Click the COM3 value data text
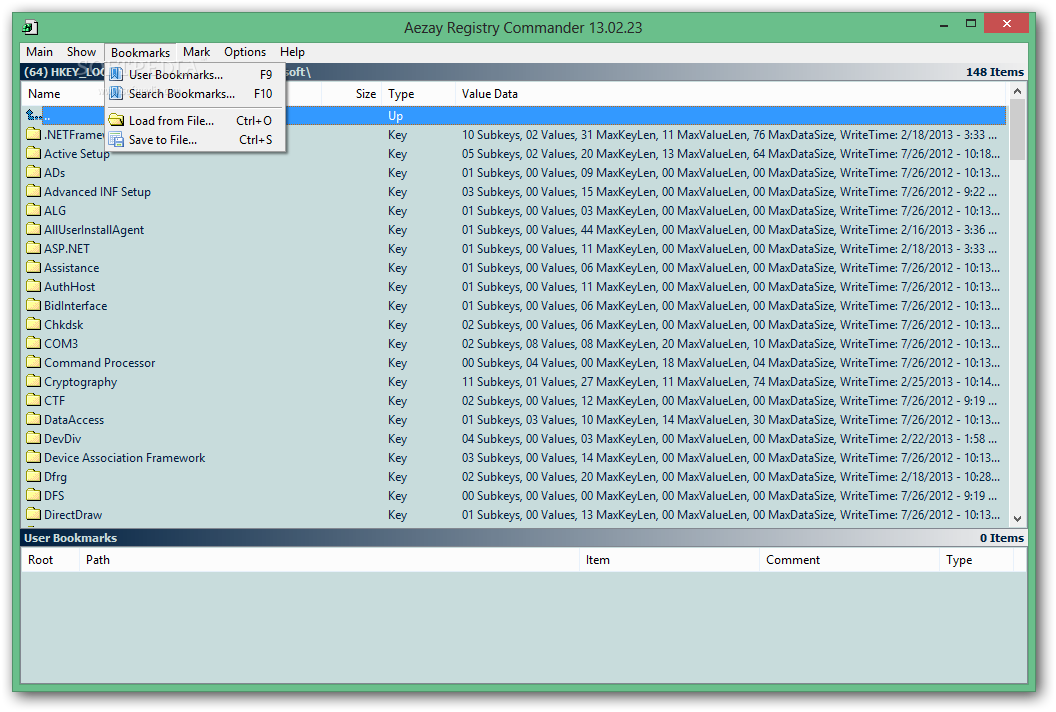1056x712 pixels. coord(731,344)
